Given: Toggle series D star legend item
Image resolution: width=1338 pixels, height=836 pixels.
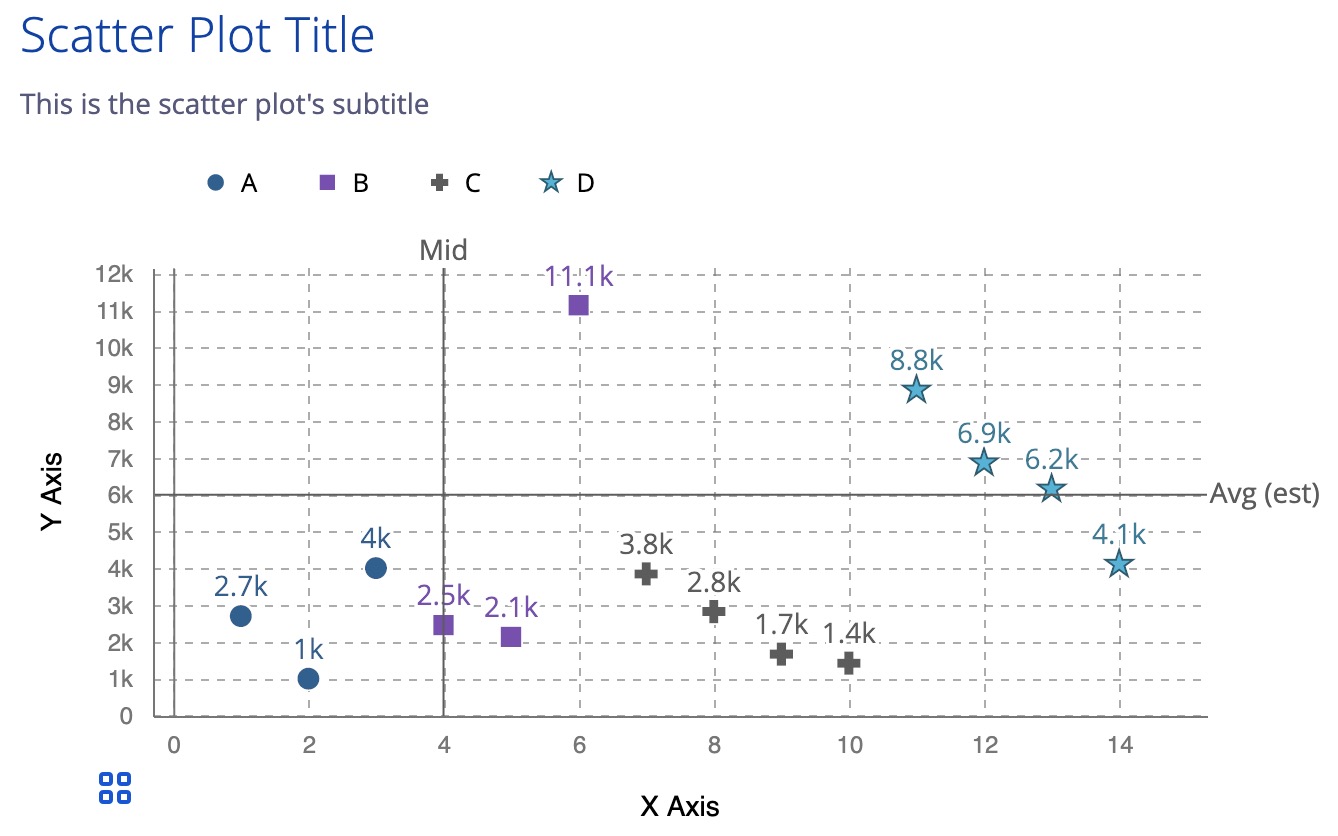Looking at the screenshot, I should tap(567, 183).
